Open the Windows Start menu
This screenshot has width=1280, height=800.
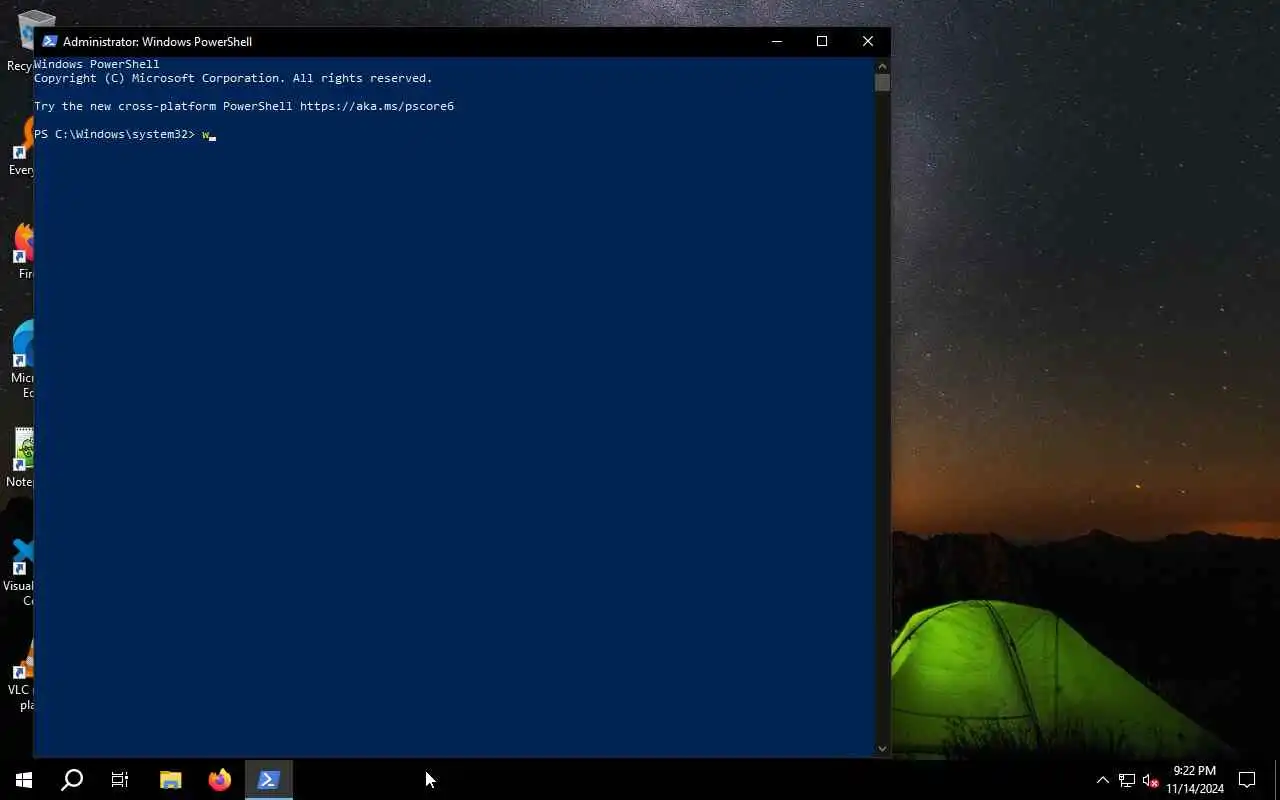(x=24, y=780)
